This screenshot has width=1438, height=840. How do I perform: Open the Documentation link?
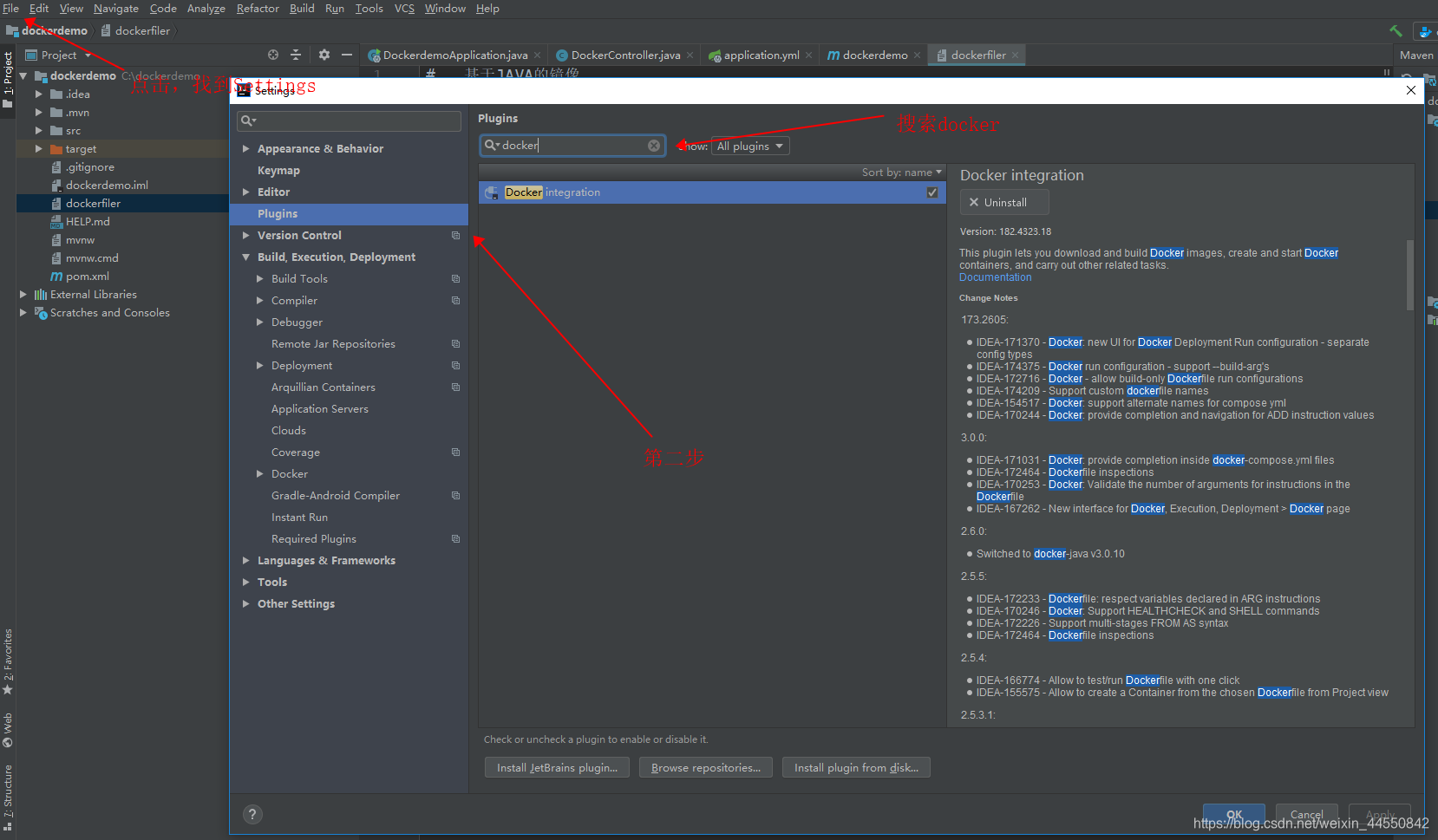pyautogui.click(x=995, y=277)
